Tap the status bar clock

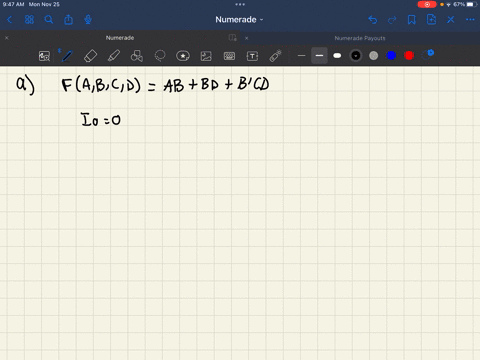(13, 4)
